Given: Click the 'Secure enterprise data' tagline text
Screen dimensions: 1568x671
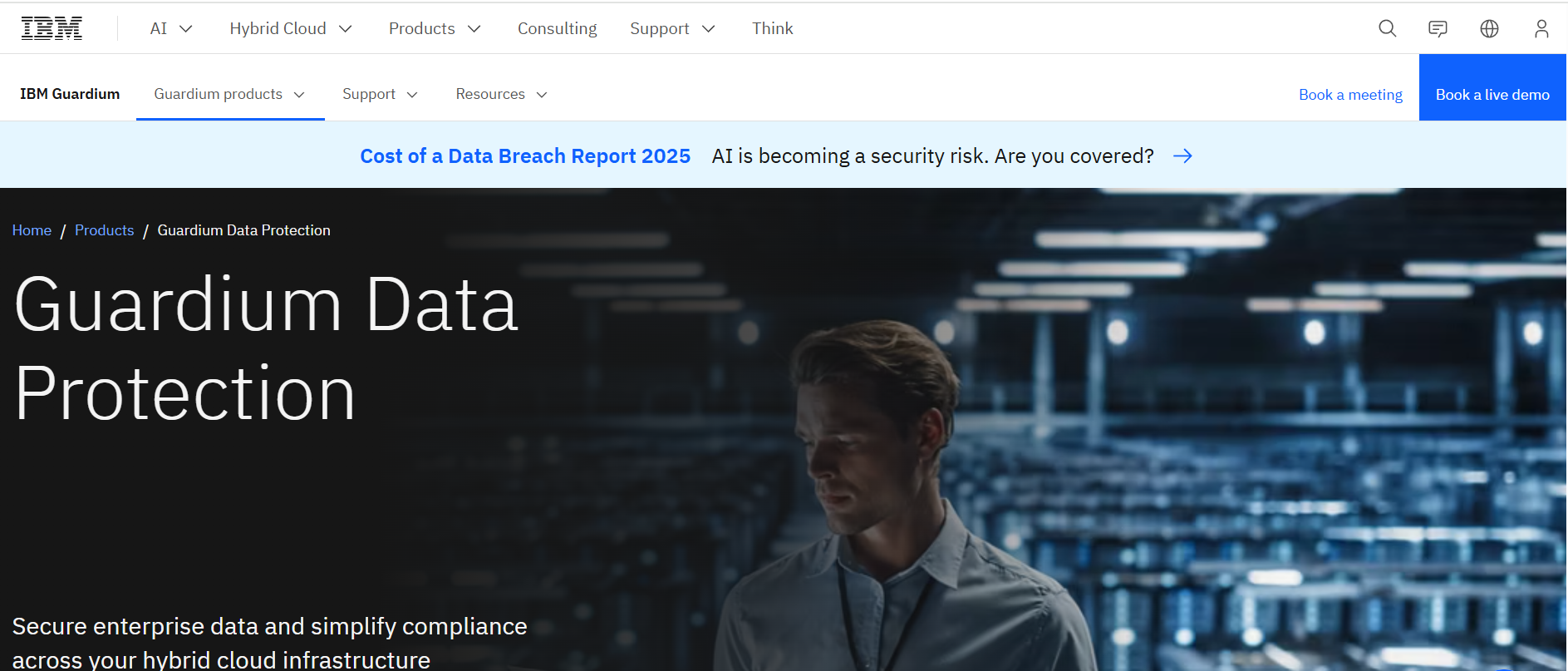Looking at the screenshot, I should [x=269, y=643].
